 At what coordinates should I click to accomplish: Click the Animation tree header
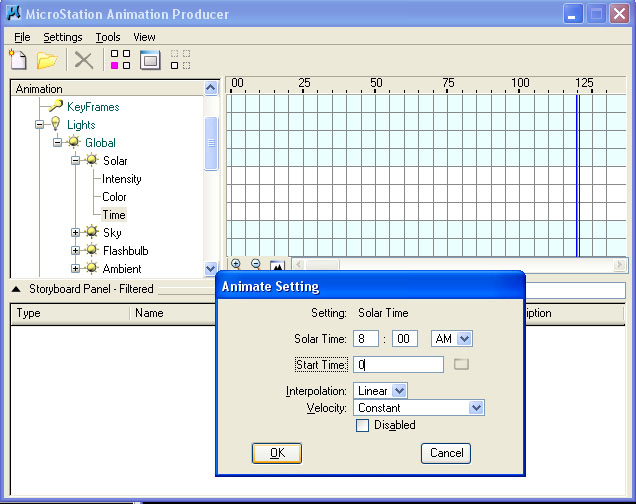click(x=107, y=88)
